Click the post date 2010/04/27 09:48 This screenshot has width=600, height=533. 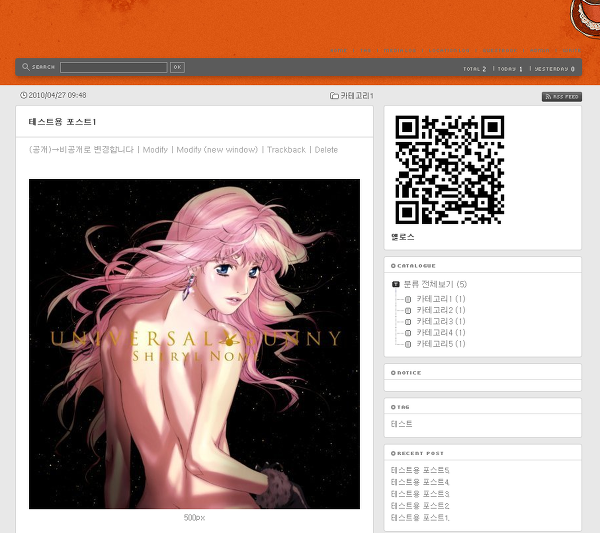57,95
